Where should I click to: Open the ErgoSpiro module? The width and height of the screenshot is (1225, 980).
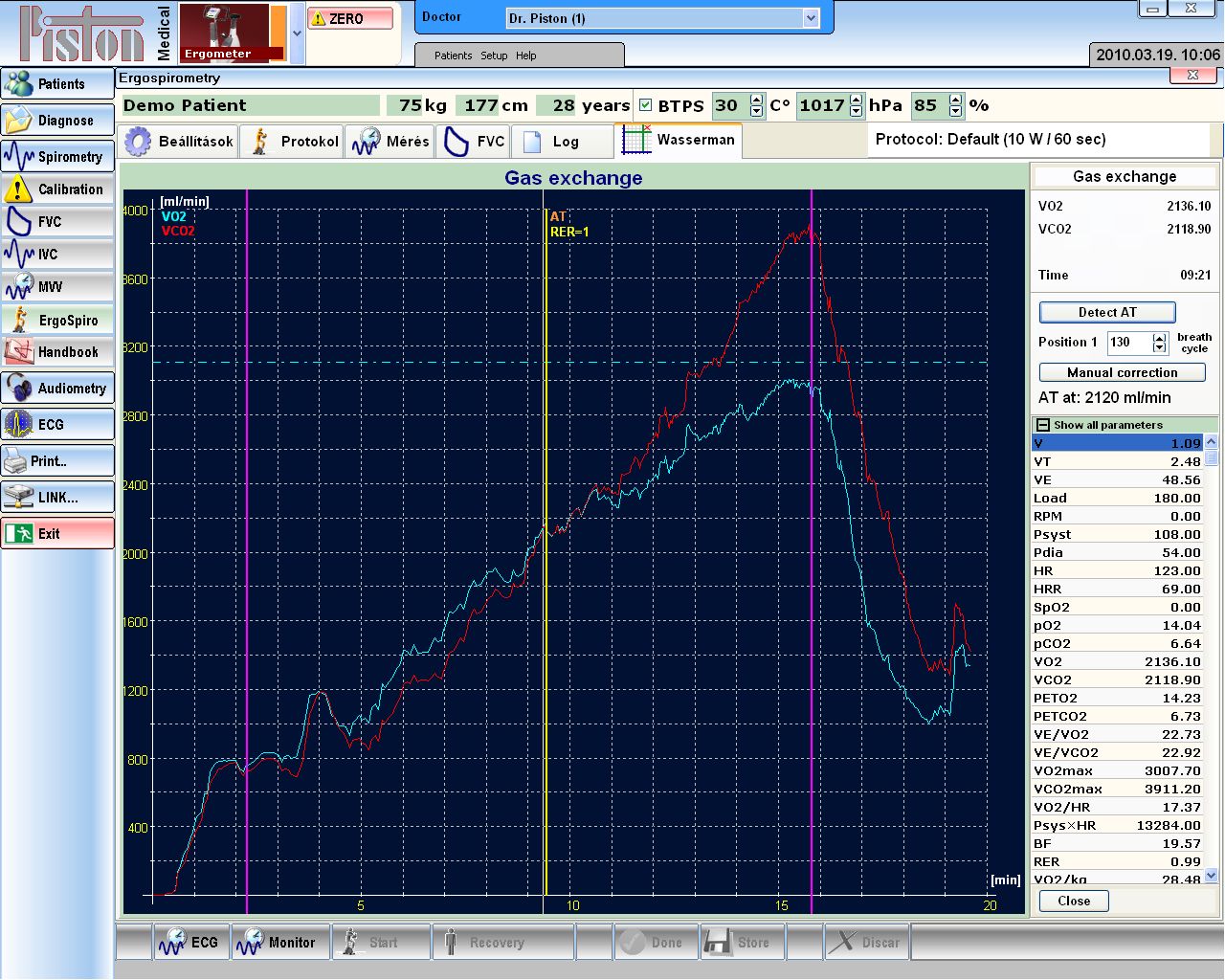pos(57,320)
